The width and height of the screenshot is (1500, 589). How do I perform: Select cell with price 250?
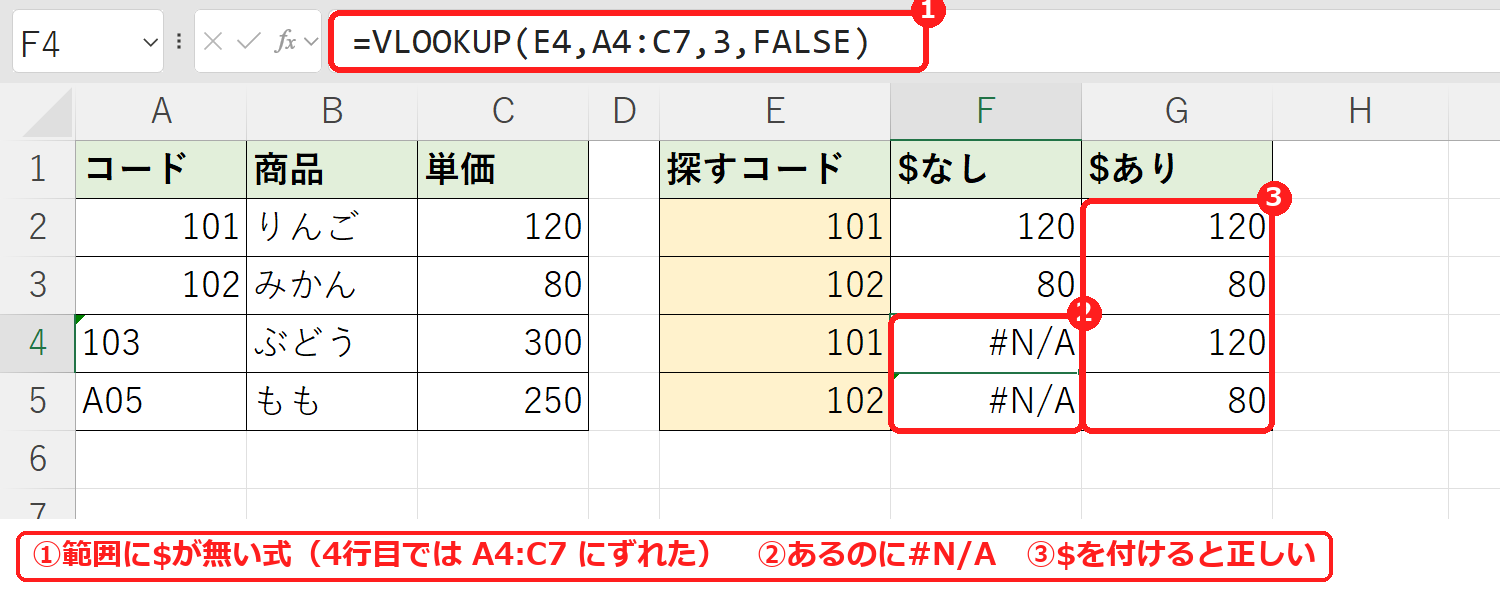[x=503, y=401]
